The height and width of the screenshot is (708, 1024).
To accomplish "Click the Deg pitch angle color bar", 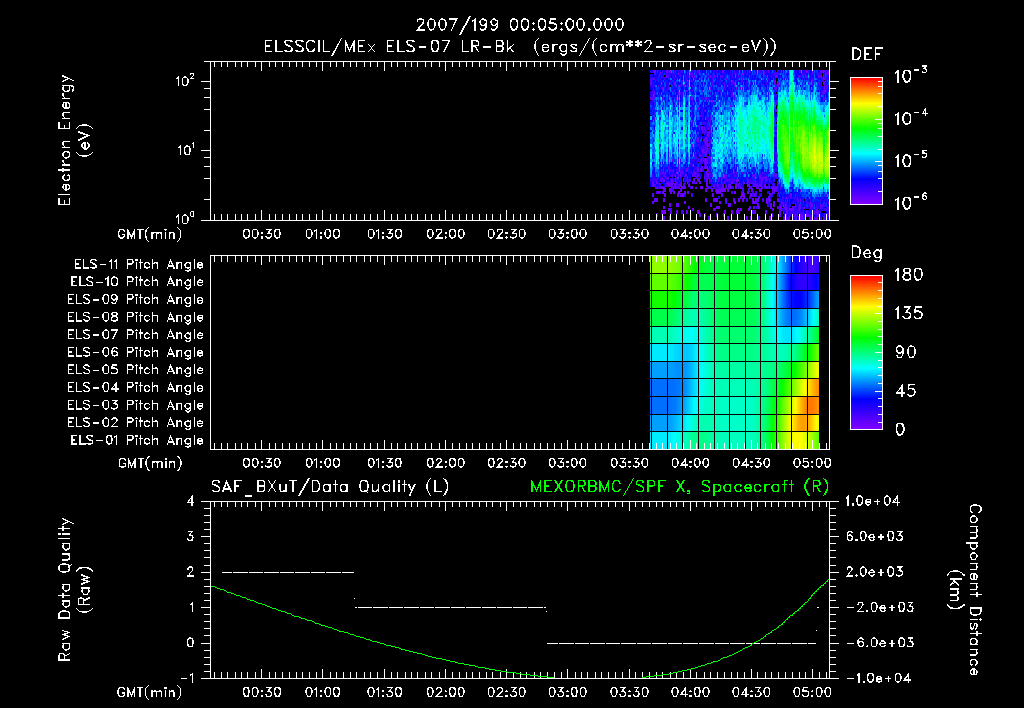I will (866, 352).
